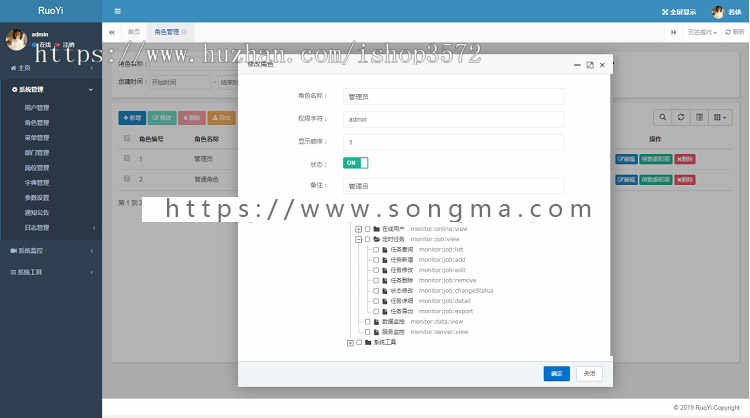Image resolution: width=750 pixels, height=418 pixels.
Task: Click the open folder icon of 定时任务 node
Action: [376, 239]
